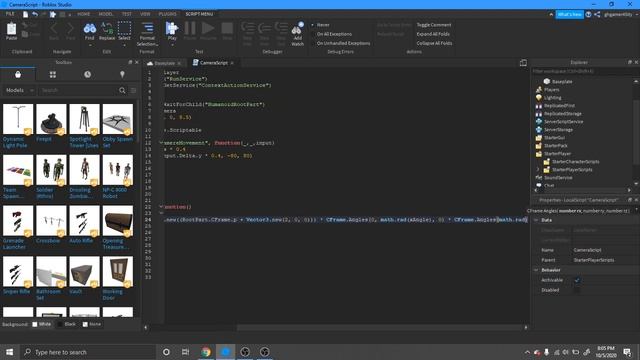The height and width of the screenshot is (360, 640).
Task: Click the Toolbox search magnifier icon
Action: (x=122, y=90)
